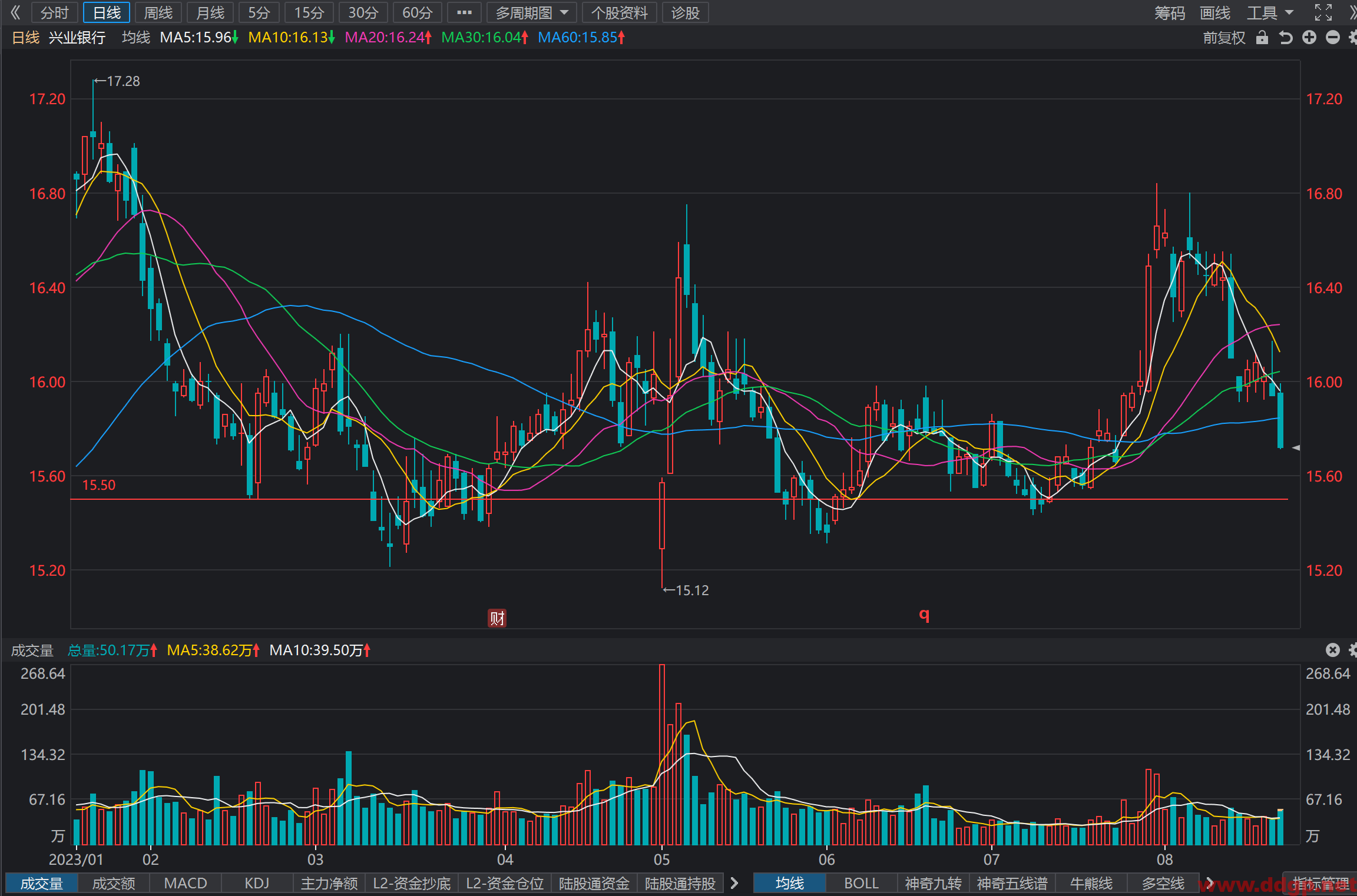Viewport: 1357px width, 896px height.
Task: Toggle the lock icon beside 前复权
Action: coord(1262,38)
